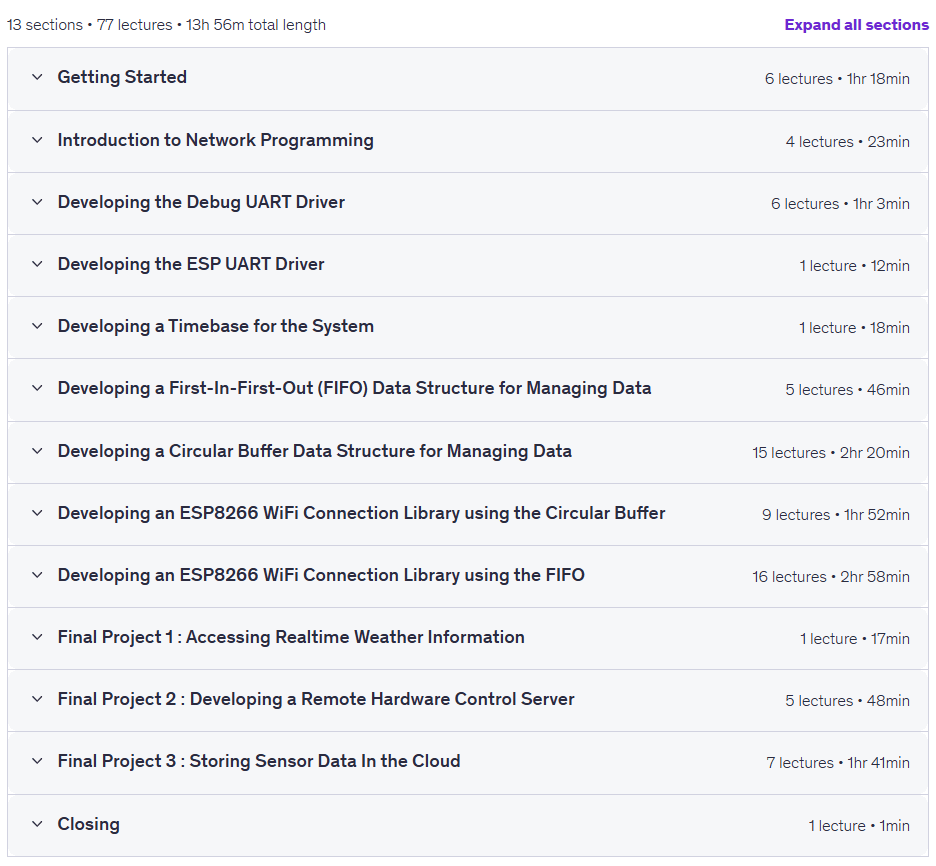This screenshot has width=936, height=866.
Task: Click the Expand all sections link
Action: pyautogui.click(x=856, y=25)
